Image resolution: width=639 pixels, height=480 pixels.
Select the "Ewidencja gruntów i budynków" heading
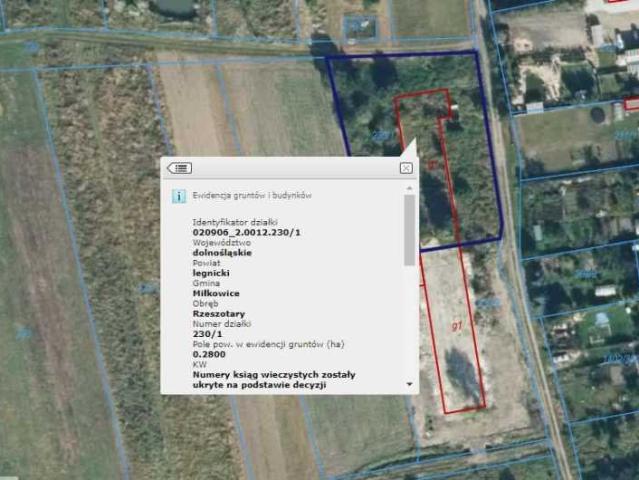coord(252,197)
